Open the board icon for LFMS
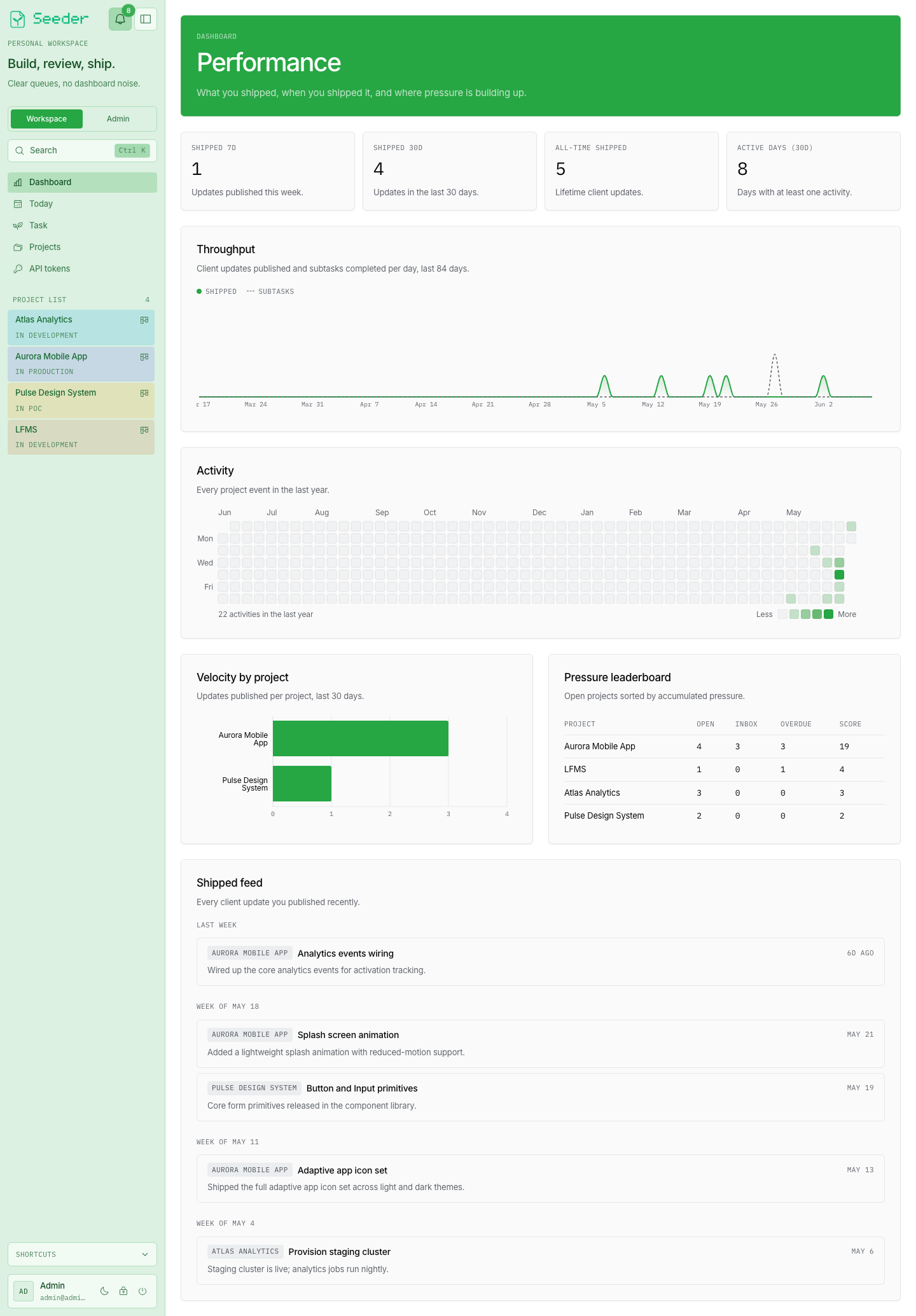The width and height of the screenshot is (916, 1316). pos(144,430)
